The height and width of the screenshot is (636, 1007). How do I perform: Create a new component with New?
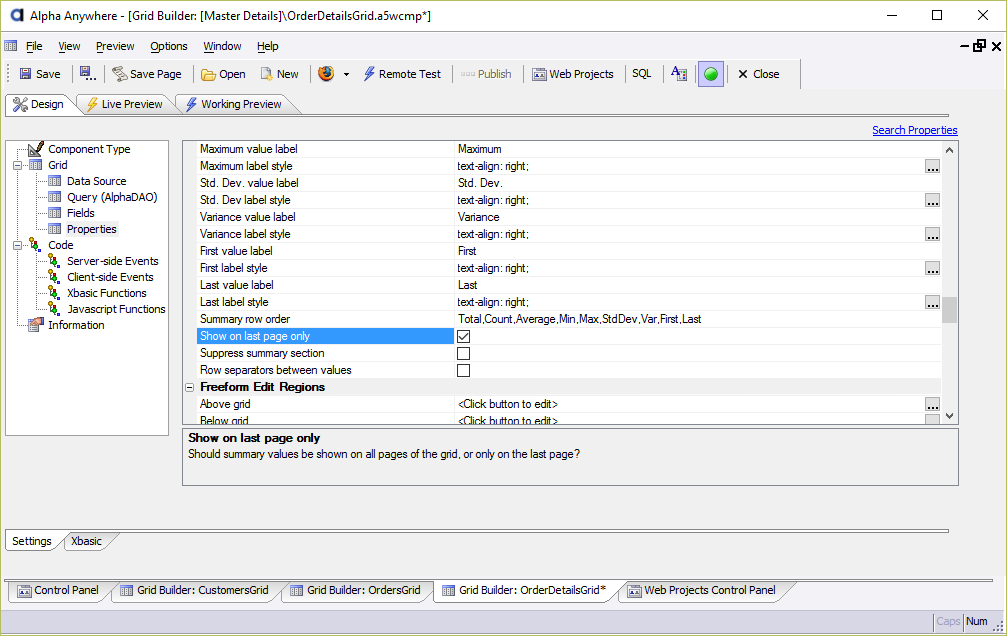(x=279, y=74)
